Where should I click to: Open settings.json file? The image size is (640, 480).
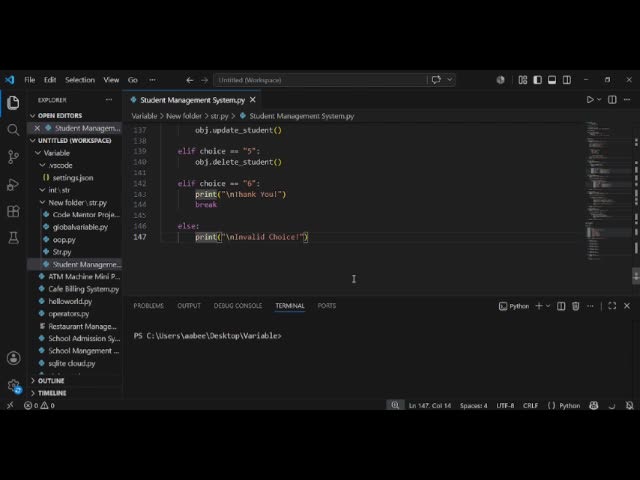(74, 178)
